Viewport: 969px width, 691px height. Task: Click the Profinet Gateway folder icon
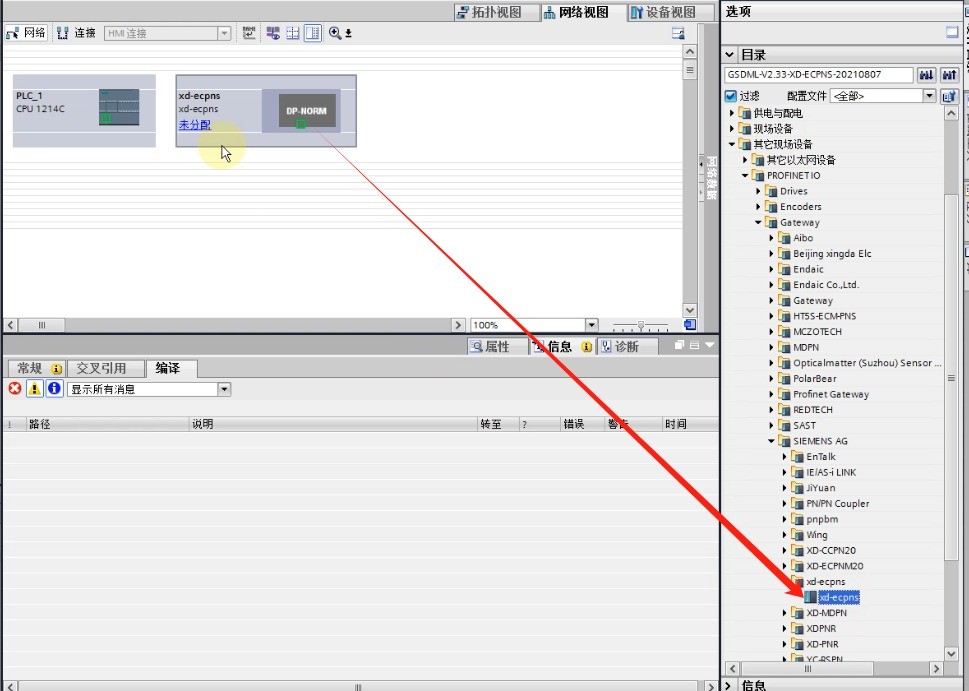(784, 394)
